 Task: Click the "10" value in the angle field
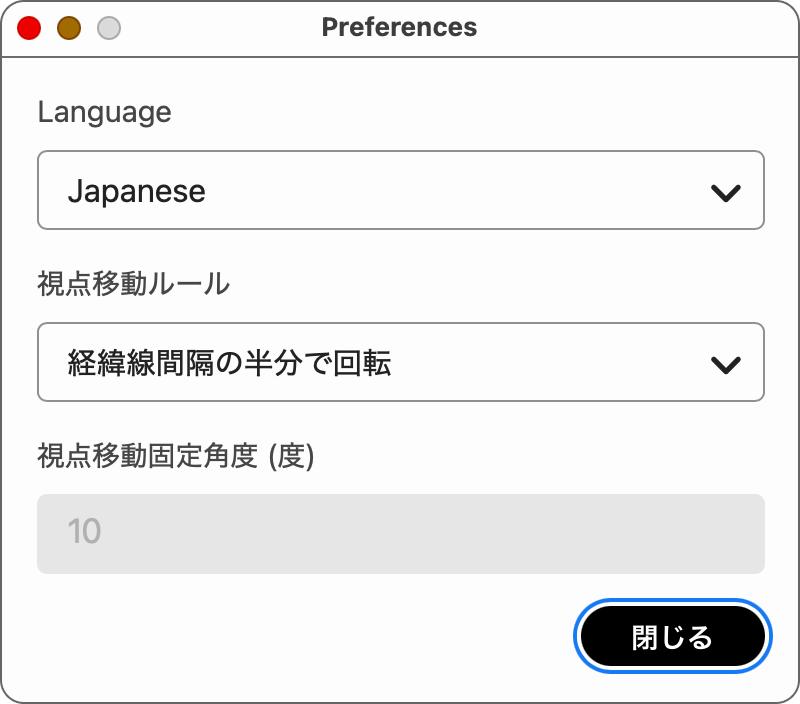pos(82,533)
